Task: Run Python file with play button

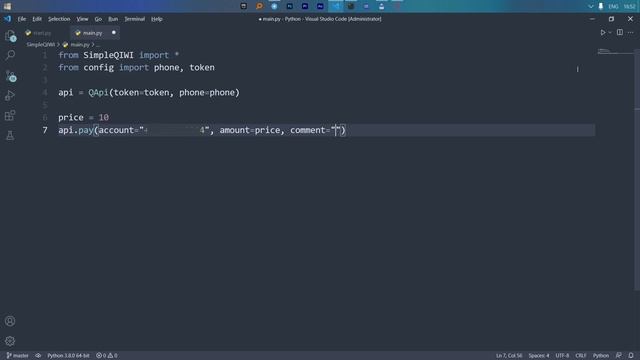Action: (602, 33)
